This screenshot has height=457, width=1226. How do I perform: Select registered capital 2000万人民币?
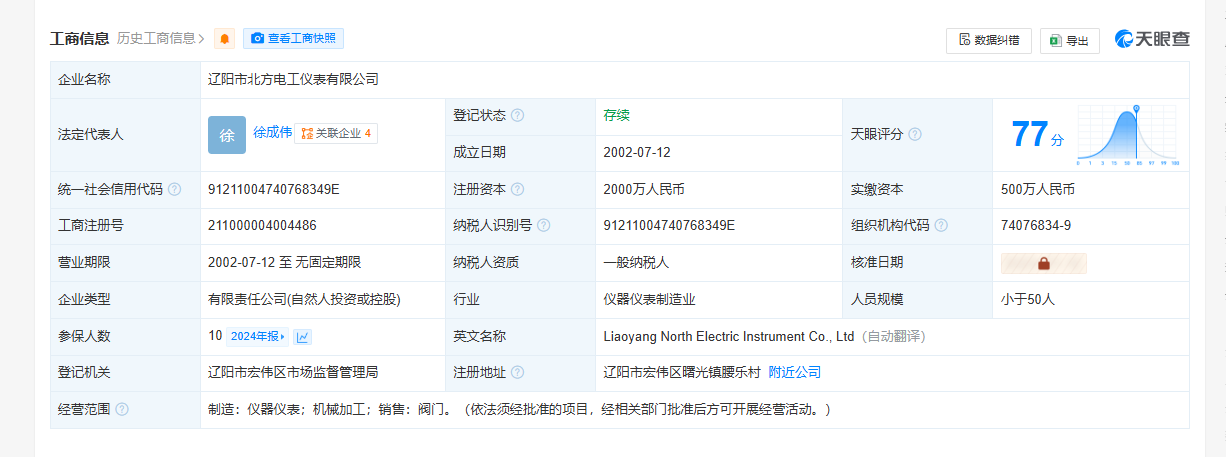pyautogui.click(x=644, y=189)
